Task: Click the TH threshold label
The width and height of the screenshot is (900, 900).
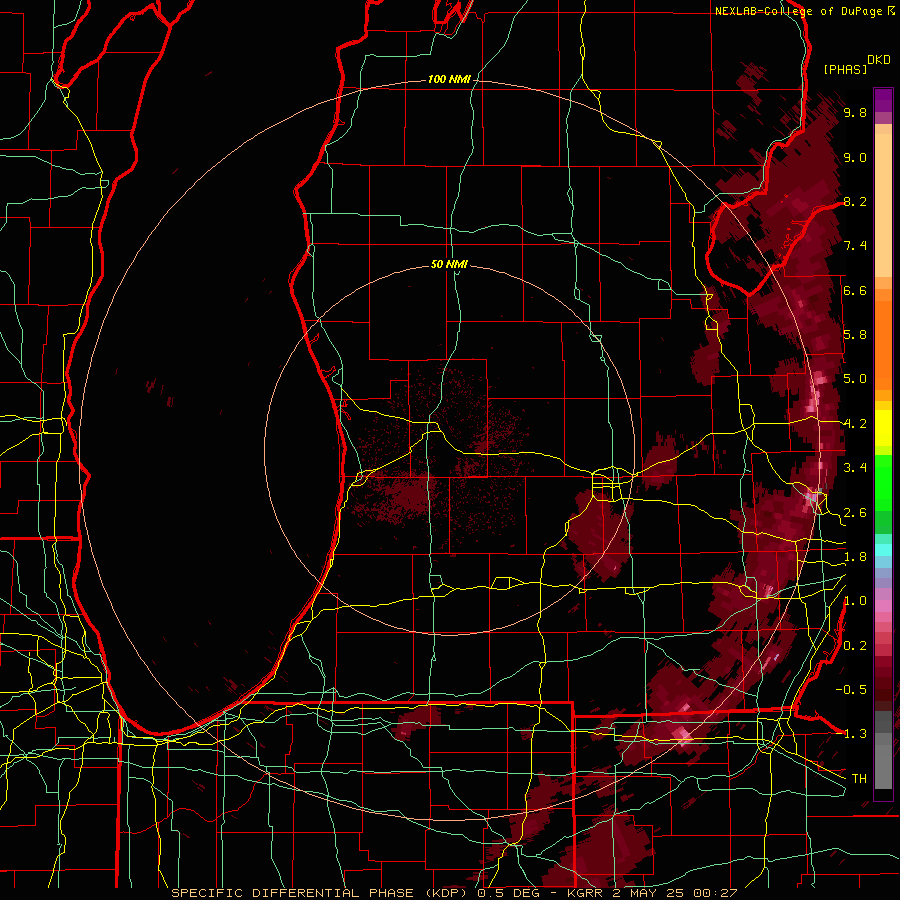Action: click(x=859, y=779)
